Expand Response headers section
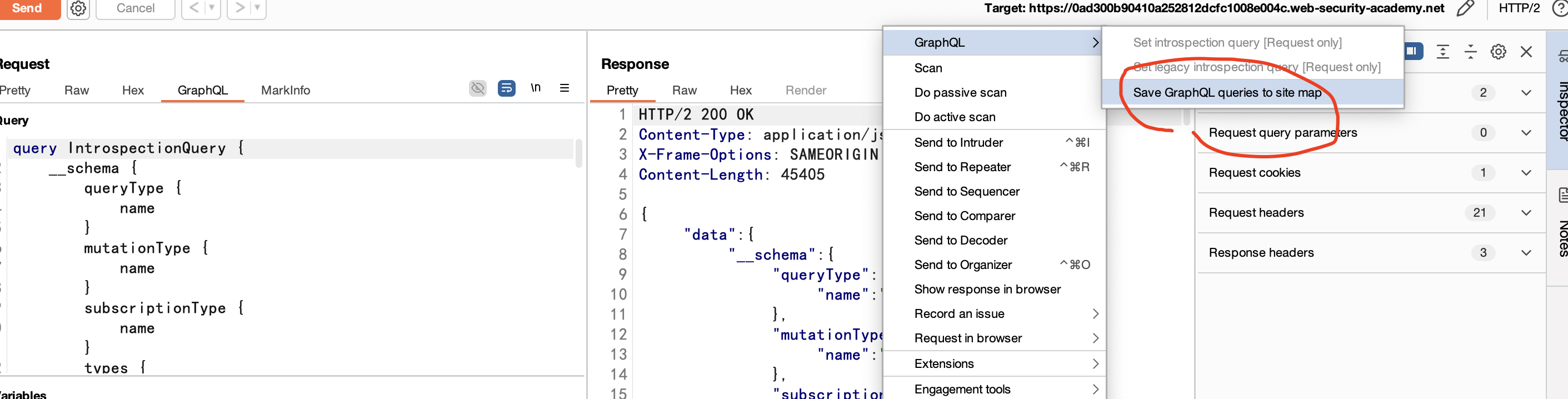The image size is (1568, 399). click(1525, 253)
